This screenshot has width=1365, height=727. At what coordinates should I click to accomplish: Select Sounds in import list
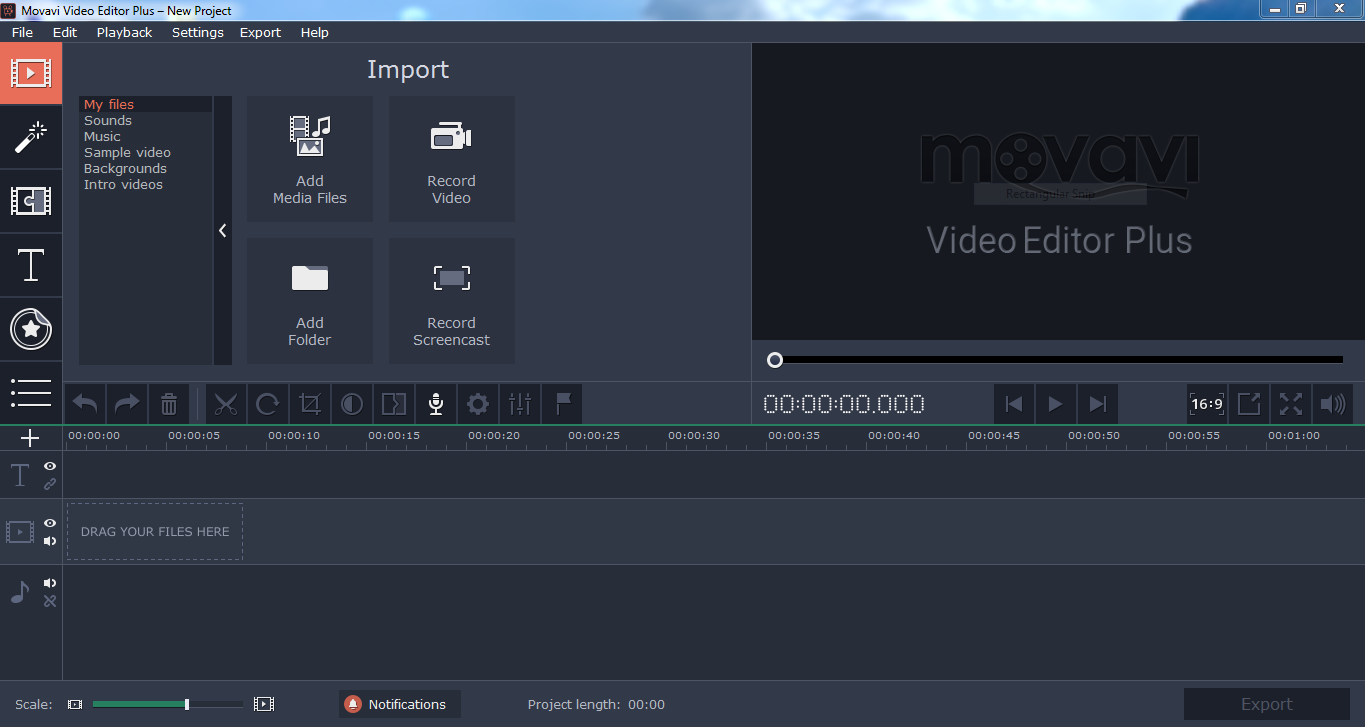click(145, 120)
